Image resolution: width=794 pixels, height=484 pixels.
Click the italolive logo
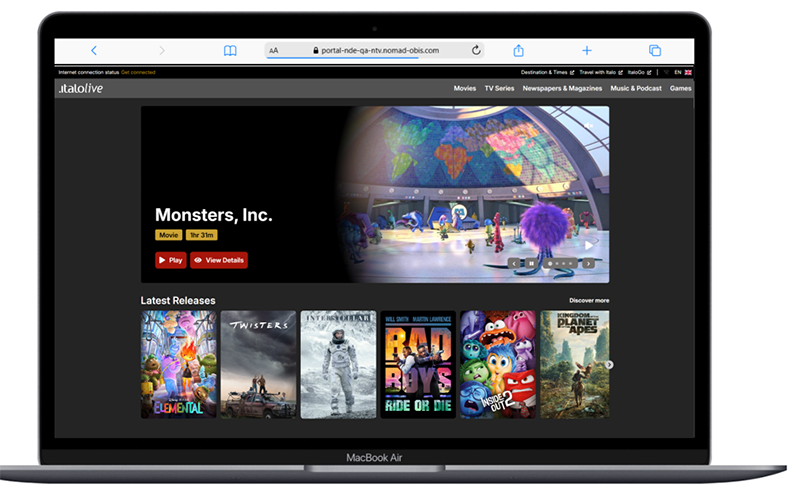(81, 88)
